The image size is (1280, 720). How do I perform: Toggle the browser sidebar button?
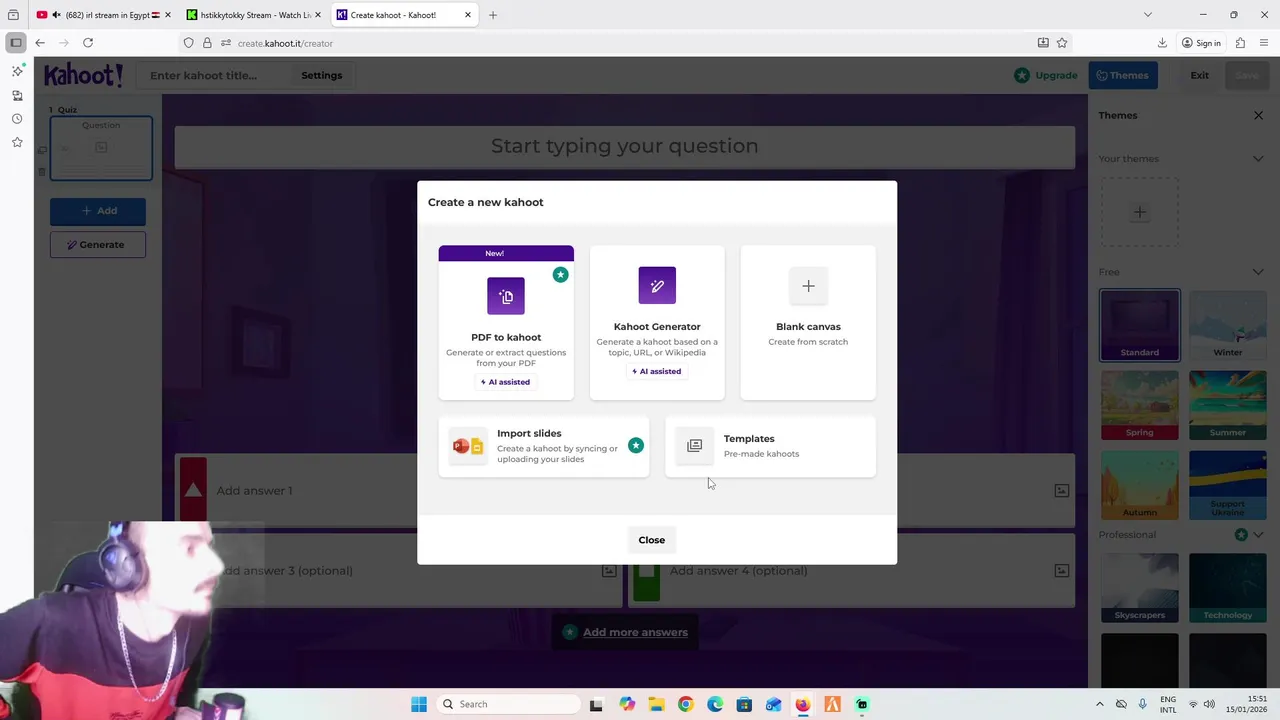15,43
